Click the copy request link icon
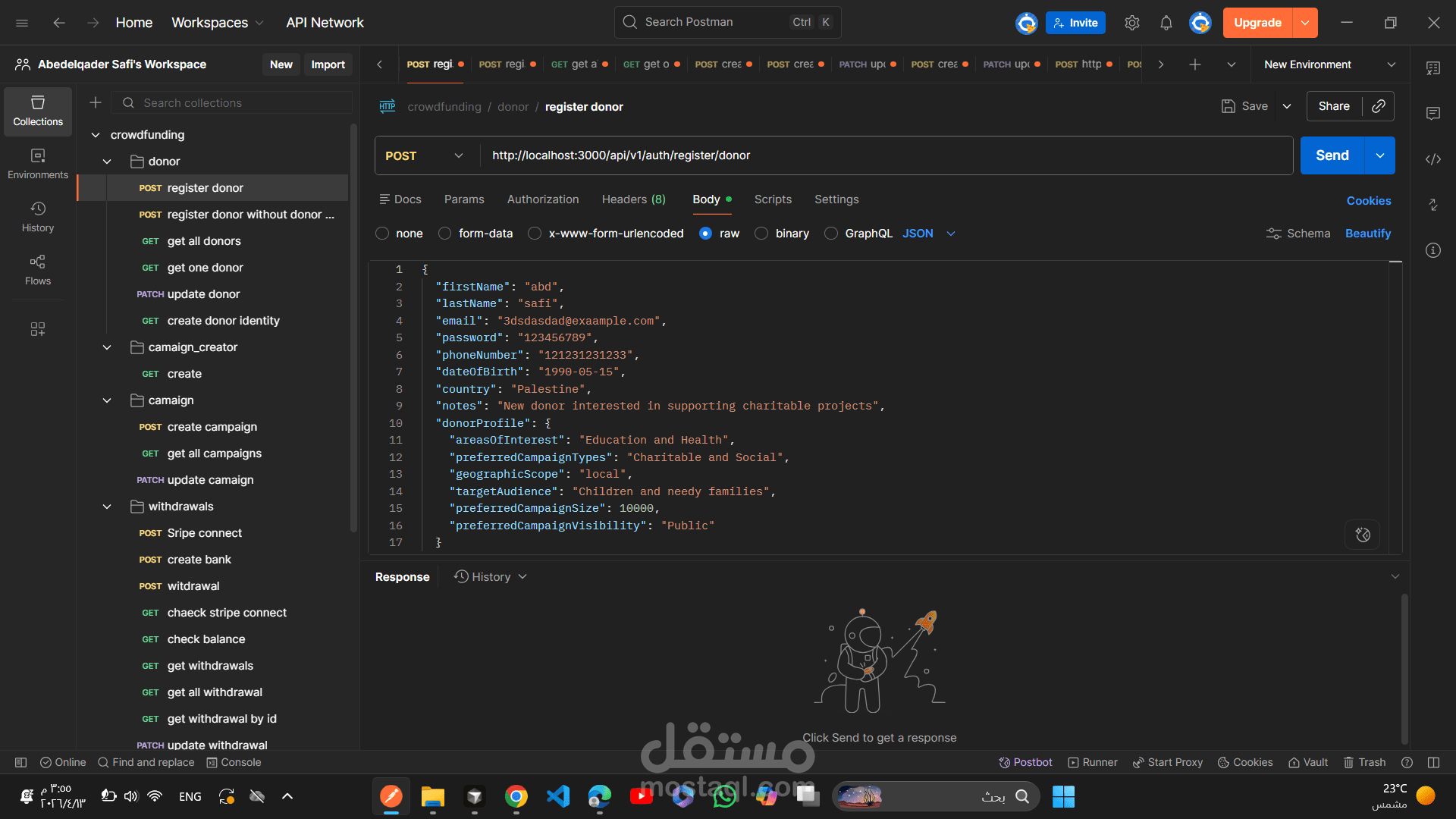 (1378, 106)
